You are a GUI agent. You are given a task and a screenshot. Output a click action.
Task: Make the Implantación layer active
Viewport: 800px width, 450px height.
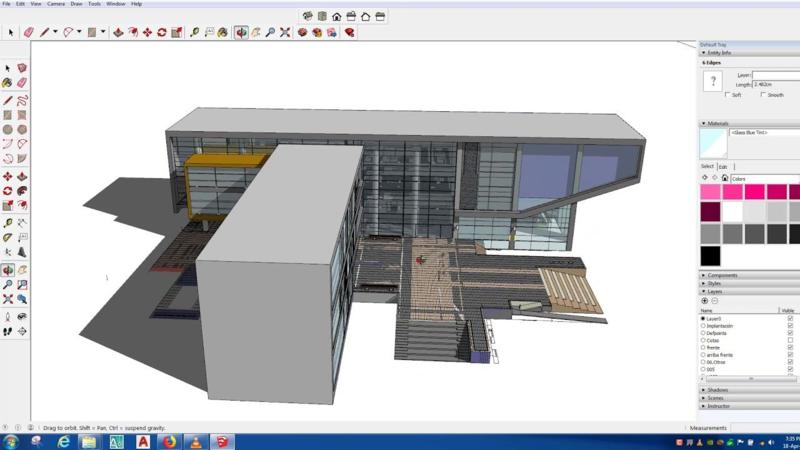tap(703, 326)
